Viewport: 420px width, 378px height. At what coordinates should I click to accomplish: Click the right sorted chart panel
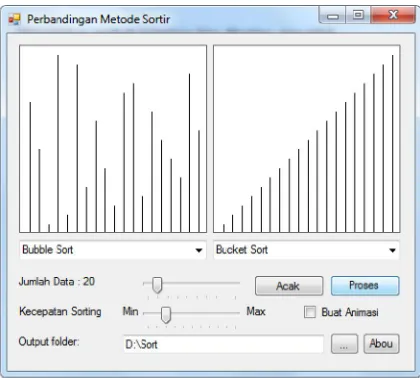point(307,139)
